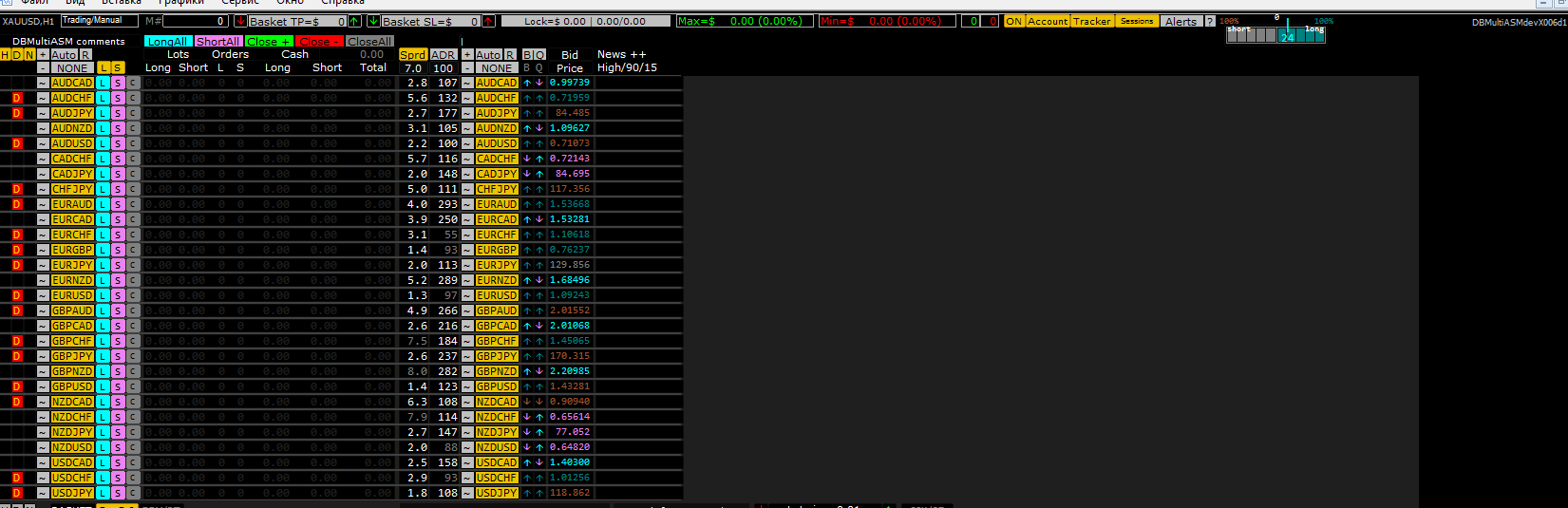Toggle the yellow L button in header
Screen dimensions: 1568x508
pos(104,67)
